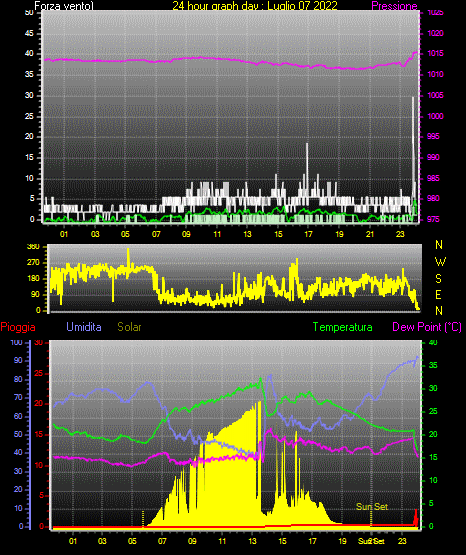
Task: Click the 35 temperature axis value
Action: (433, 365)
